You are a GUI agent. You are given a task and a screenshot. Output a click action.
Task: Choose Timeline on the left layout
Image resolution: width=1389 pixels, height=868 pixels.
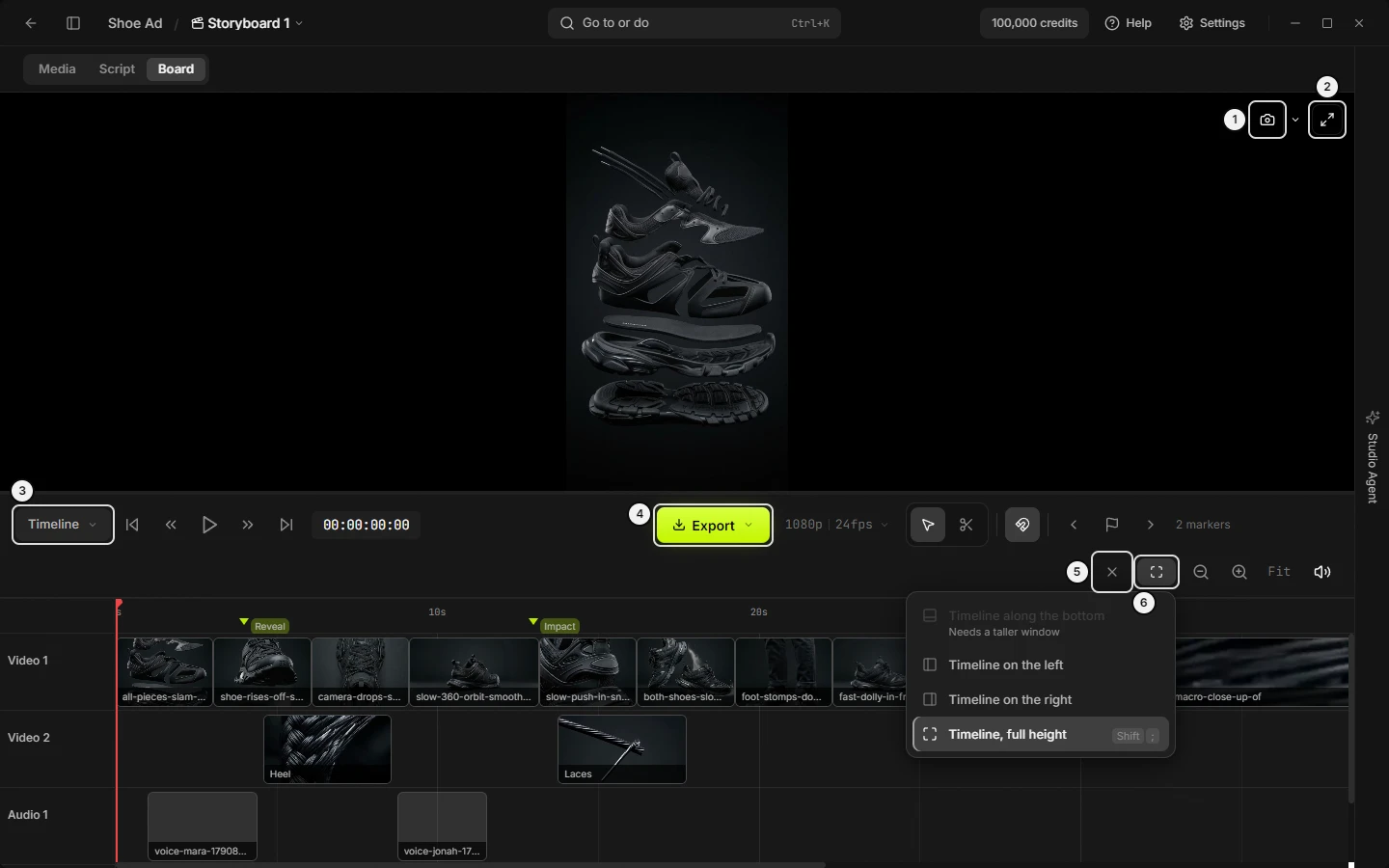(1041, 665)
